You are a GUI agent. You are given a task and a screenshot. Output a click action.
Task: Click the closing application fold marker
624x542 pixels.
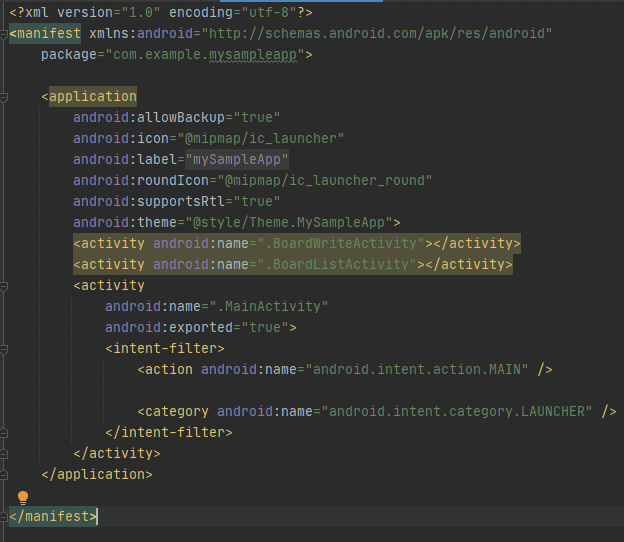coord(4,475)
